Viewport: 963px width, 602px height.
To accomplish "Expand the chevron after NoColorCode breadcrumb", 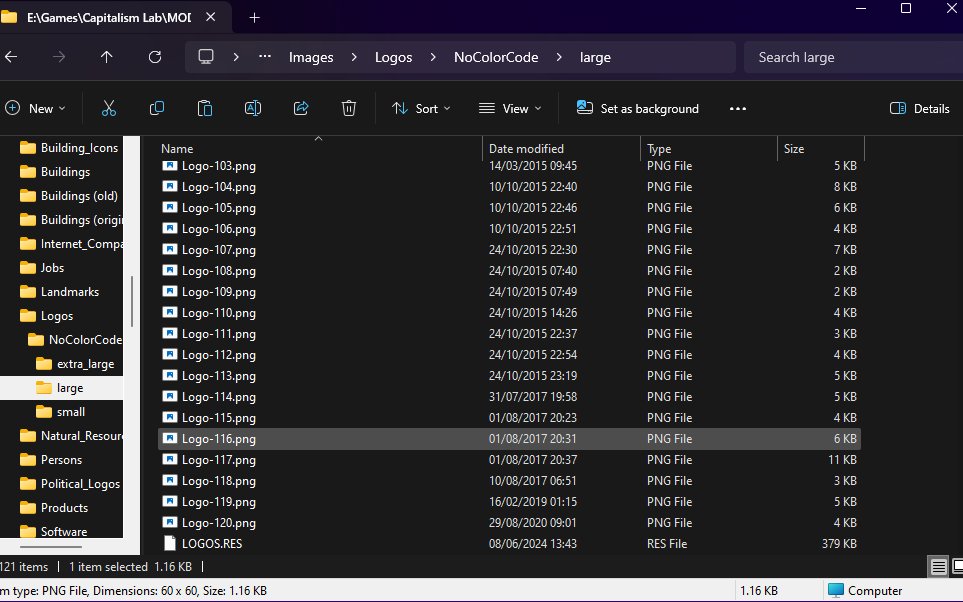I will click(x=559, y=57).
